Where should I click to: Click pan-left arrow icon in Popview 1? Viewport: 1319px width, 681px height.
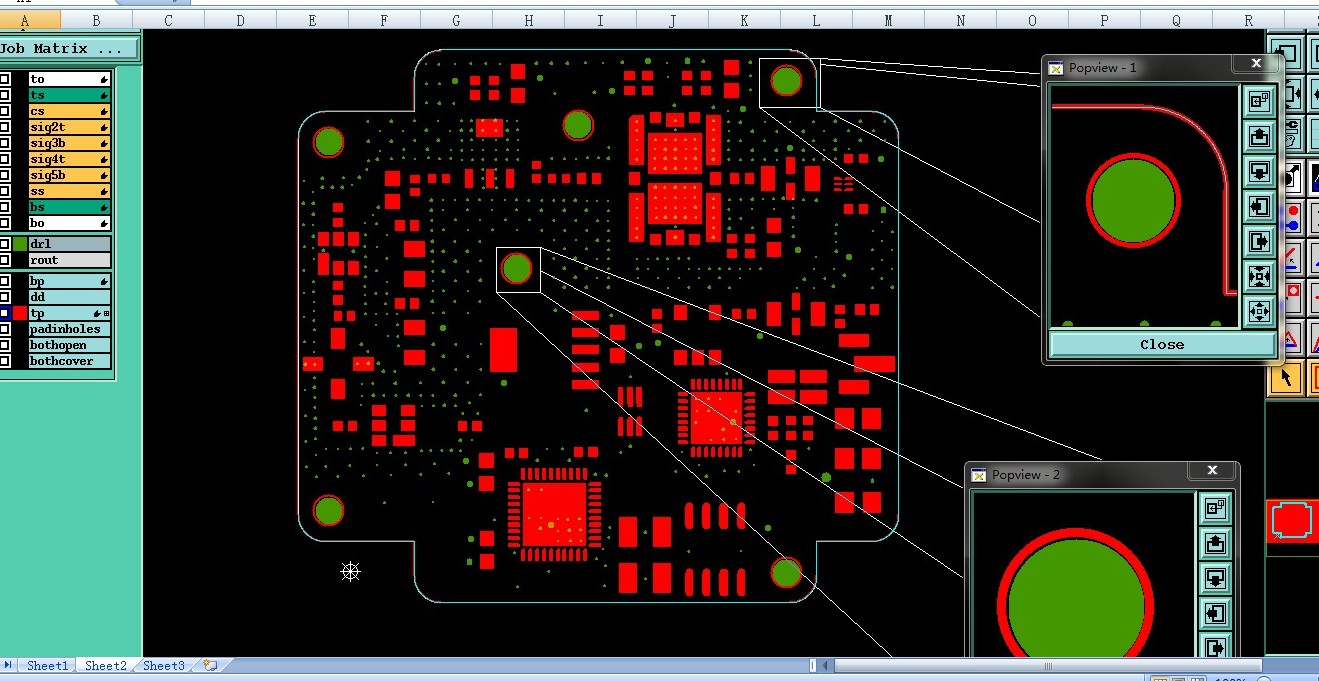pyautogui.click(x=1259, y=206)
